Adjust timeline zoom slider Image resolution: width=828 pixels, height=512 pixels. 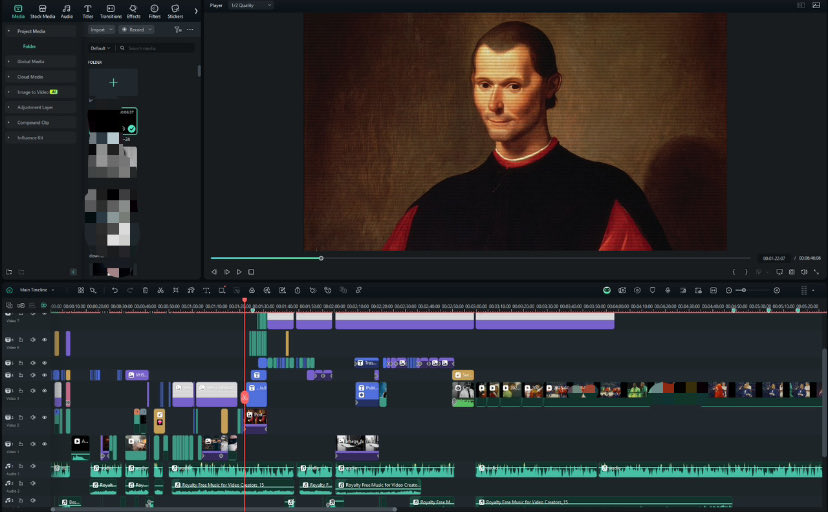tap(744, 290)
